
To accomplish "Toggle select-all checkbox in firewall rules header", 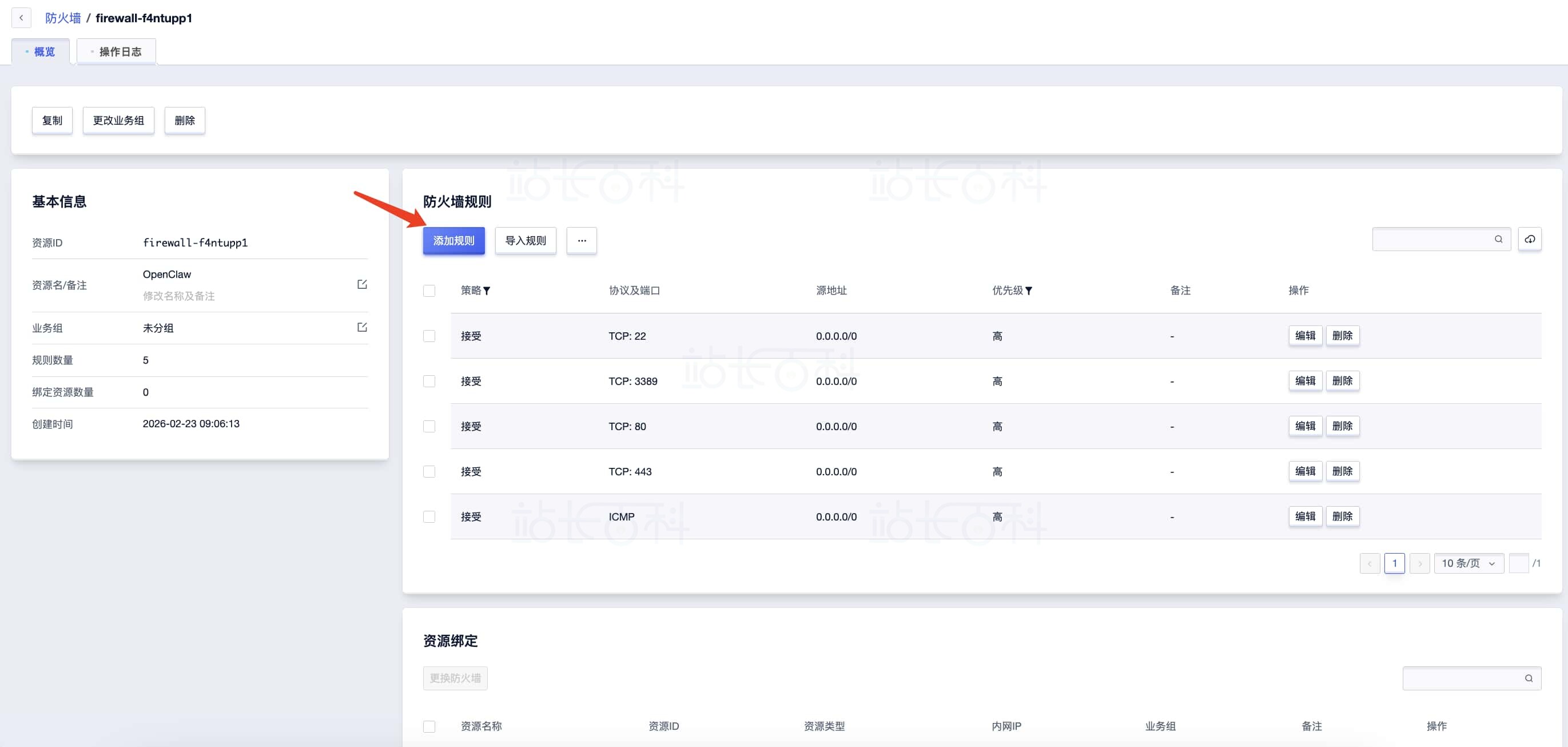I will click(x=429, y=291).
